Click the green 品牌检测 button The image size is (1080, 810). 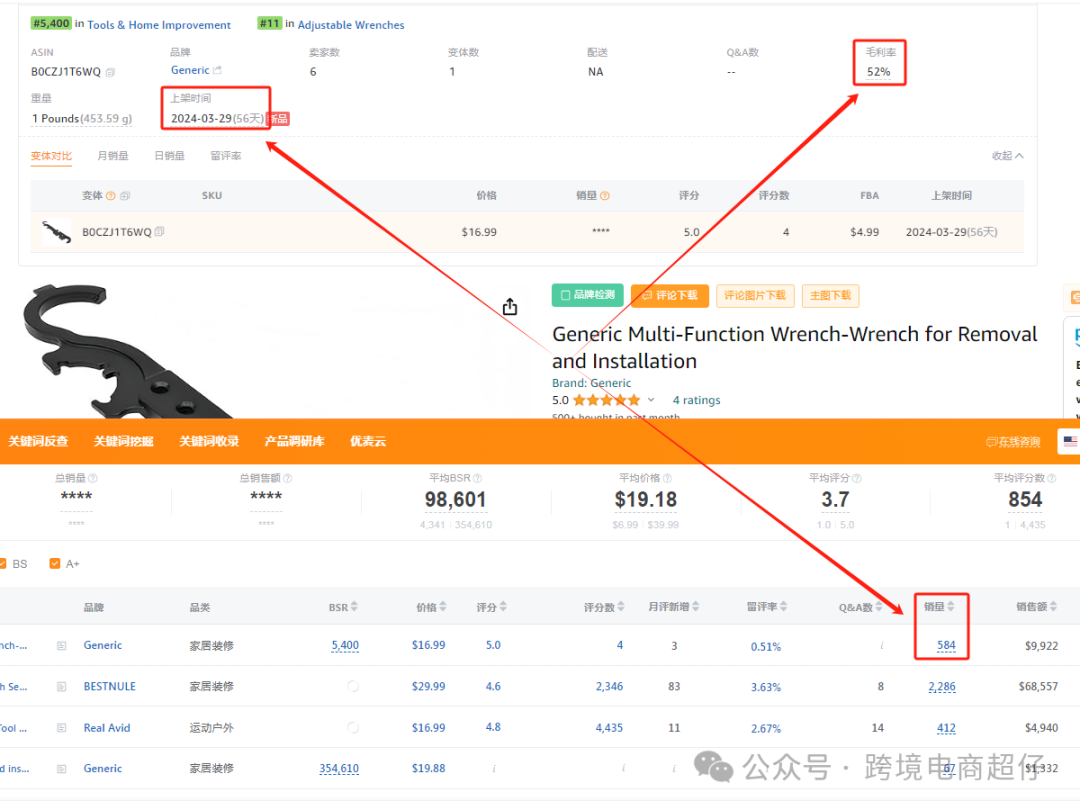click(588, 295)
